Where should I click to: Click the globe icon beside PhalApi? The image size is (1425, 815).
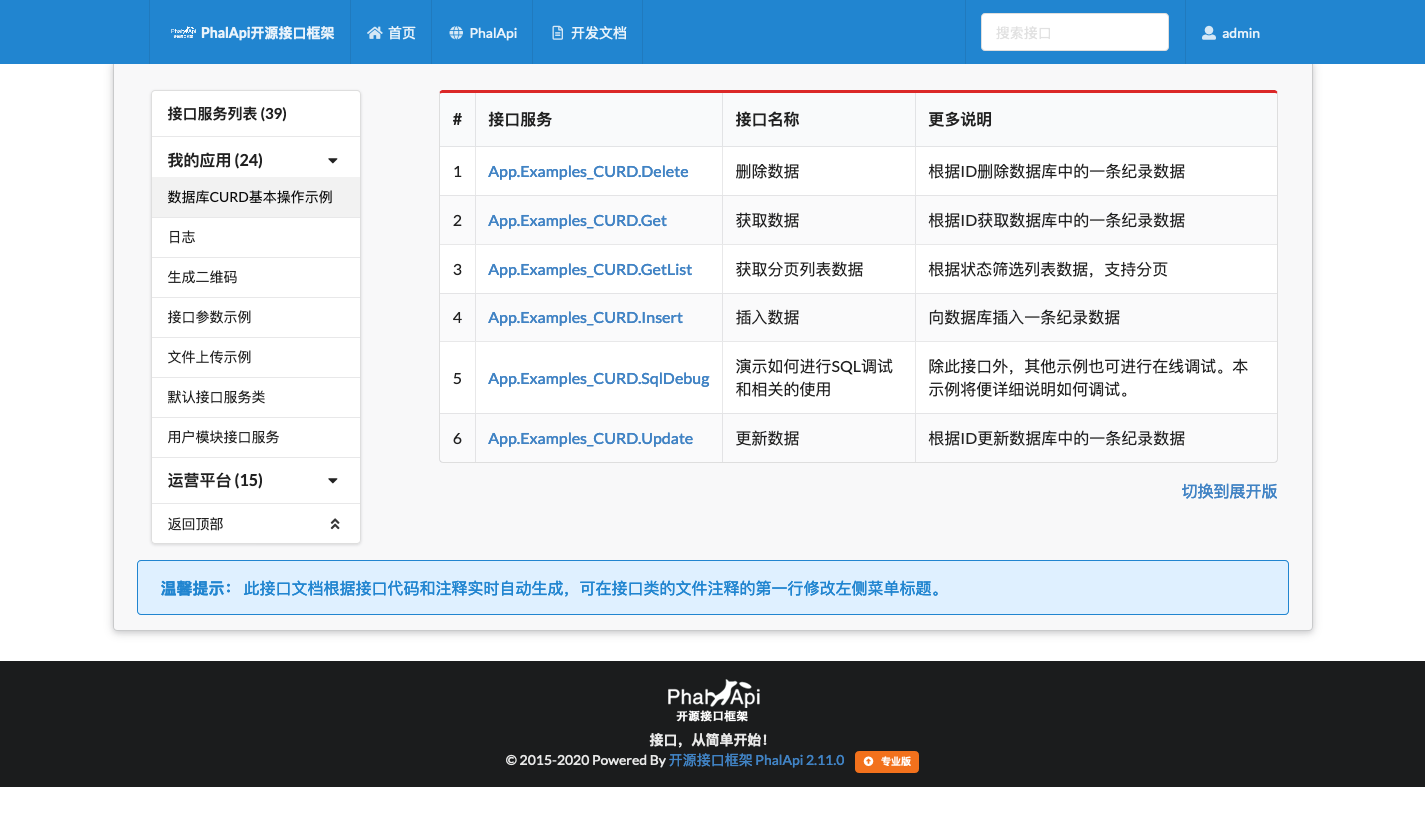(456, 33)
